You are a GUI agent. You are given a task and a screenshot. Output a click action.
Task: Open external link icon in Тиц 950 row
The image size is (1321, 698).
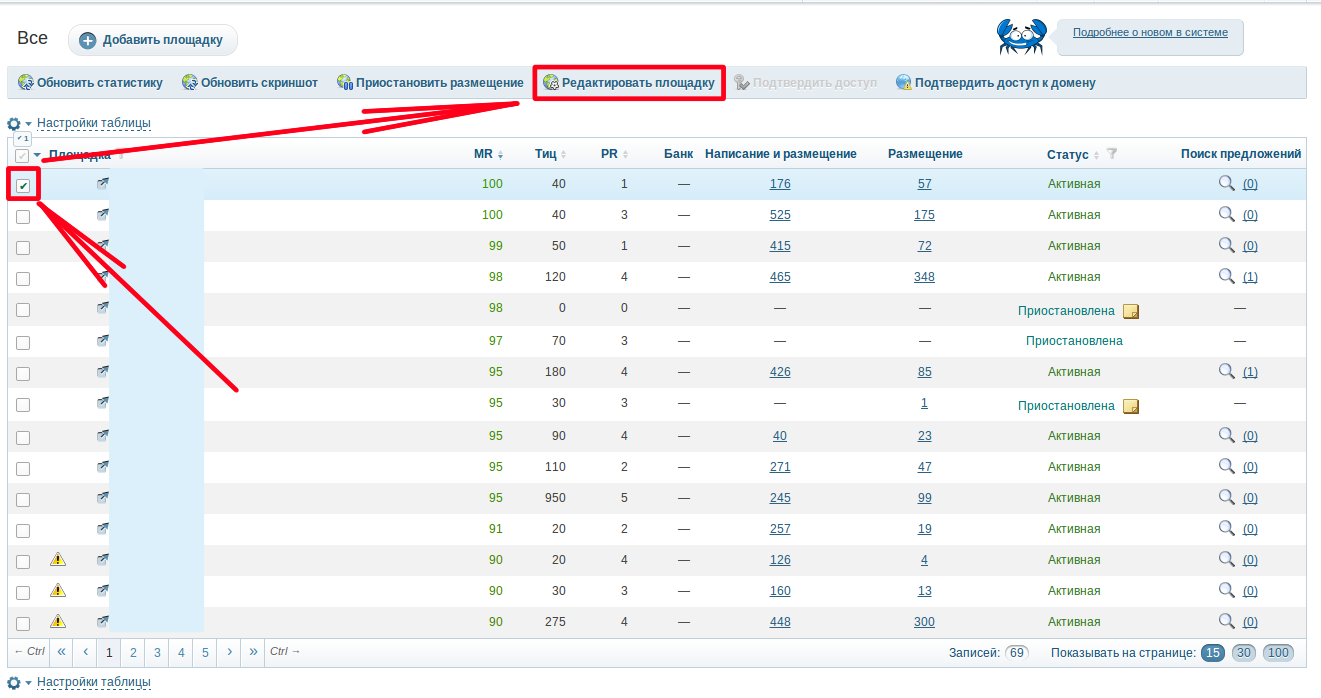(x=102, y=497)
